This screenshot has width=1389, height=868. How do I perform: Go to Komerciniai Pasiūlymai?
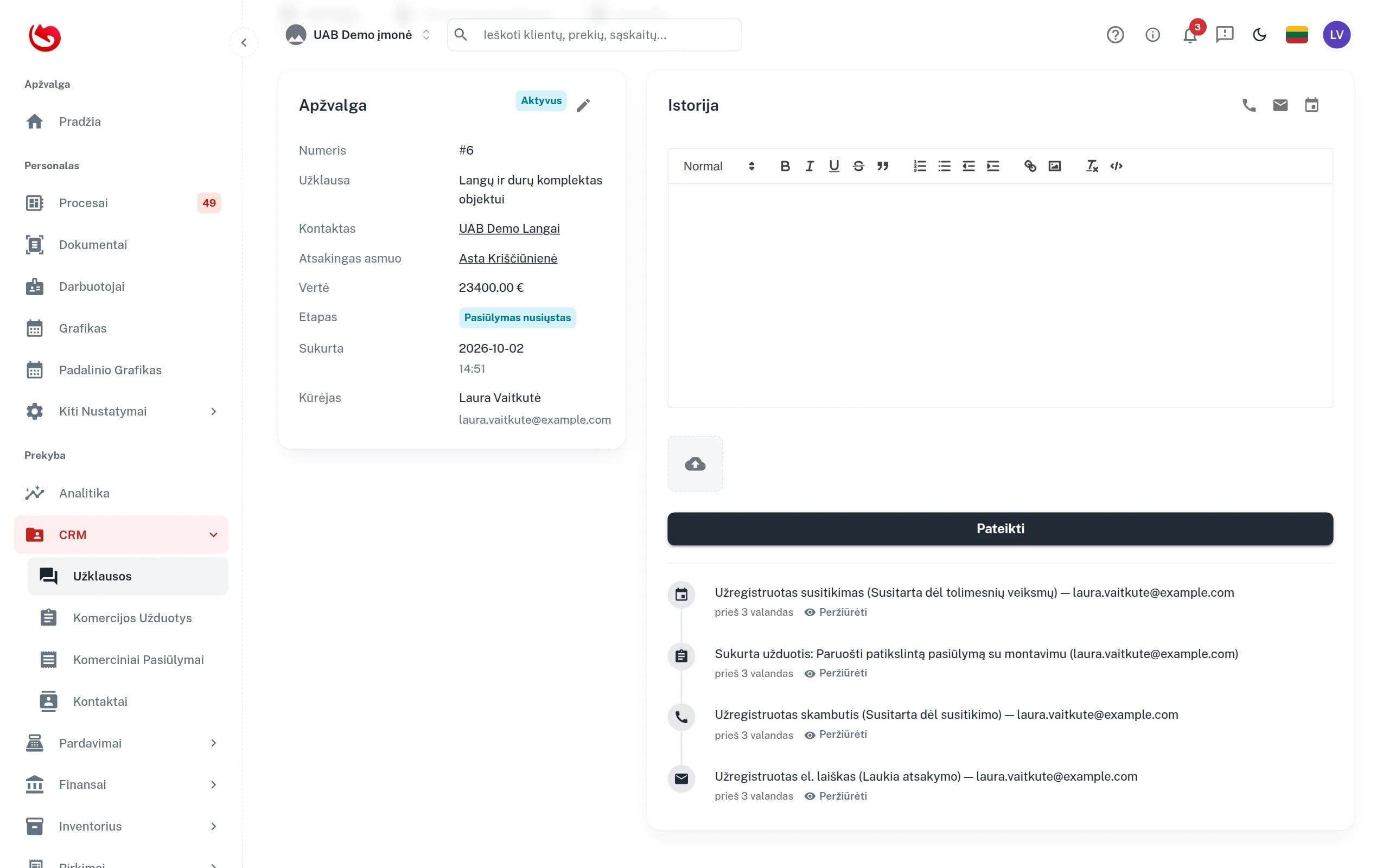click(x=128, y=660)
